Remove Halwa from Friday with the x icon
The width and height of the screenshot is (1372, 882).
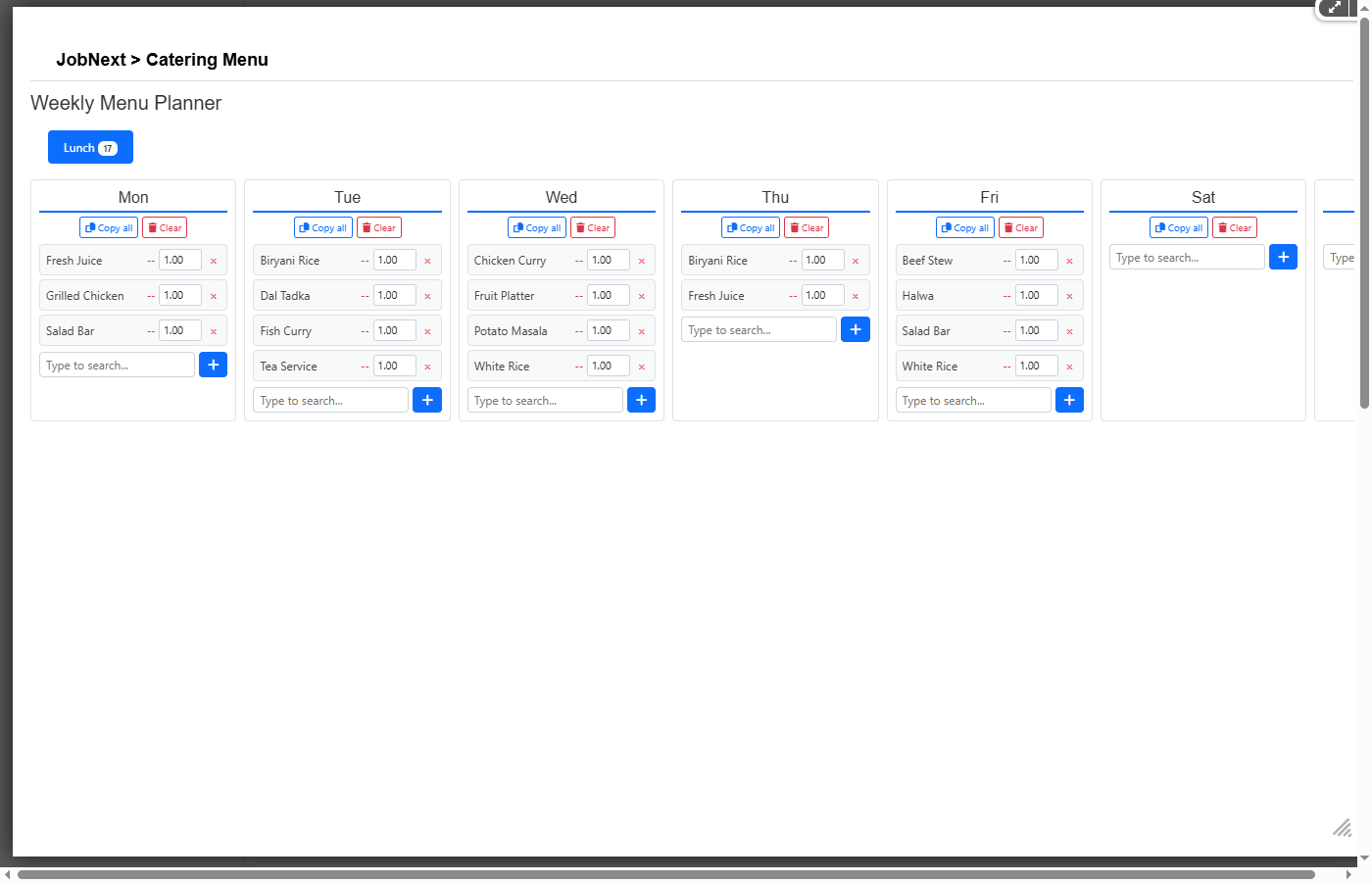[x=1069, y=295]
